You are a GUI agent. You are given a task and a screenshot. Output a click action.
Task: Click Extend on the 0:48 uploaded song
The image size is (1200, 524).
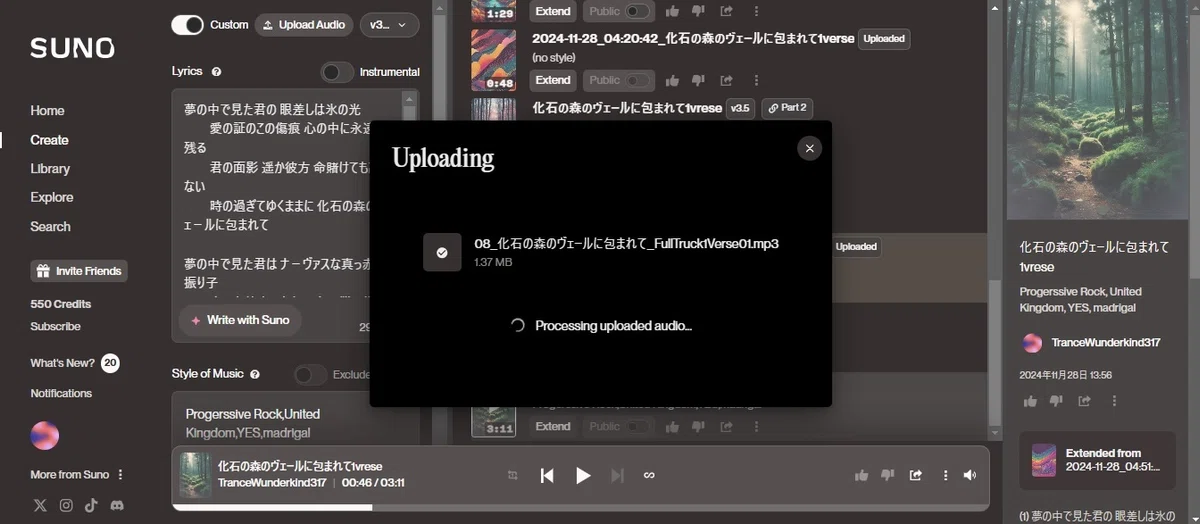(553, 80)
